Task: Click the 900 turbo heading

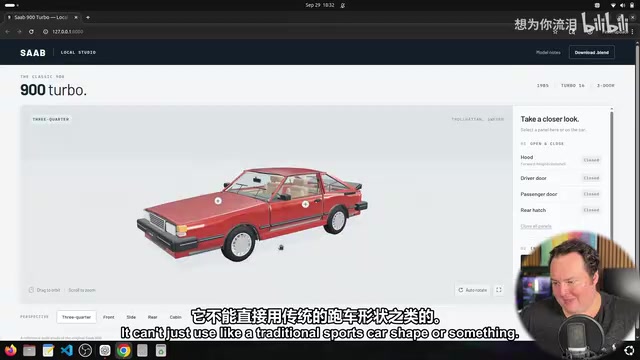Action: (x=53, y=90)
